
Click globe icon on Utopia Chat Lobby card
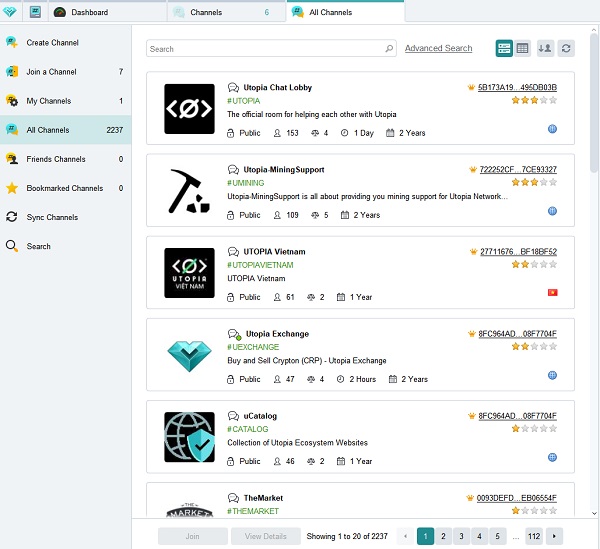coord(552,129)
